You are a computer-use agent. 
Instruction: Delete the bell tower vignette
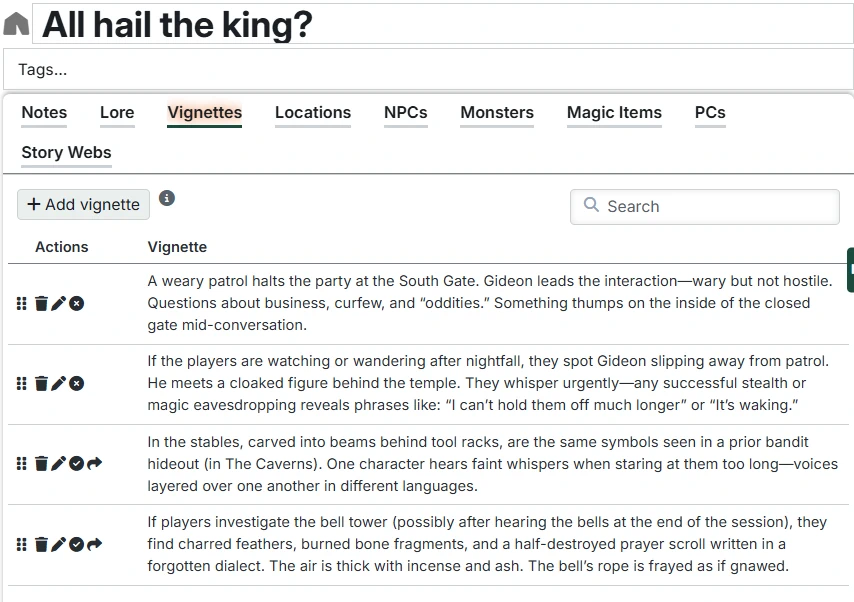[x=41, y=544]
